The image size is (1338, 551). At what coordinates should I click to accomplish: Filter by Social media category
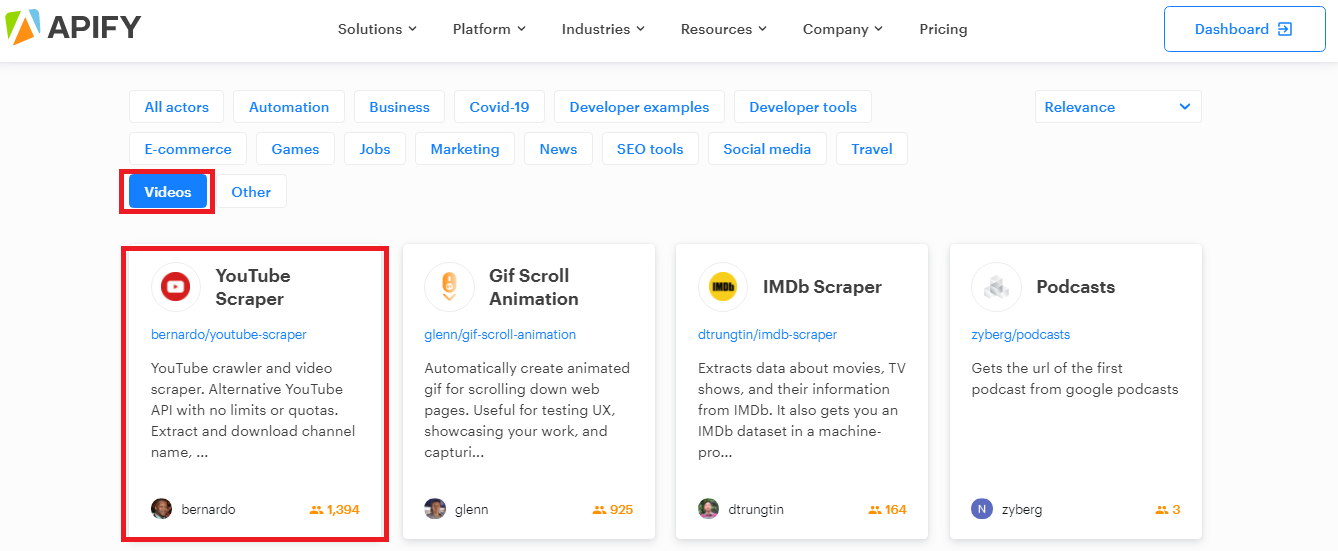click(x=767, y=149)
